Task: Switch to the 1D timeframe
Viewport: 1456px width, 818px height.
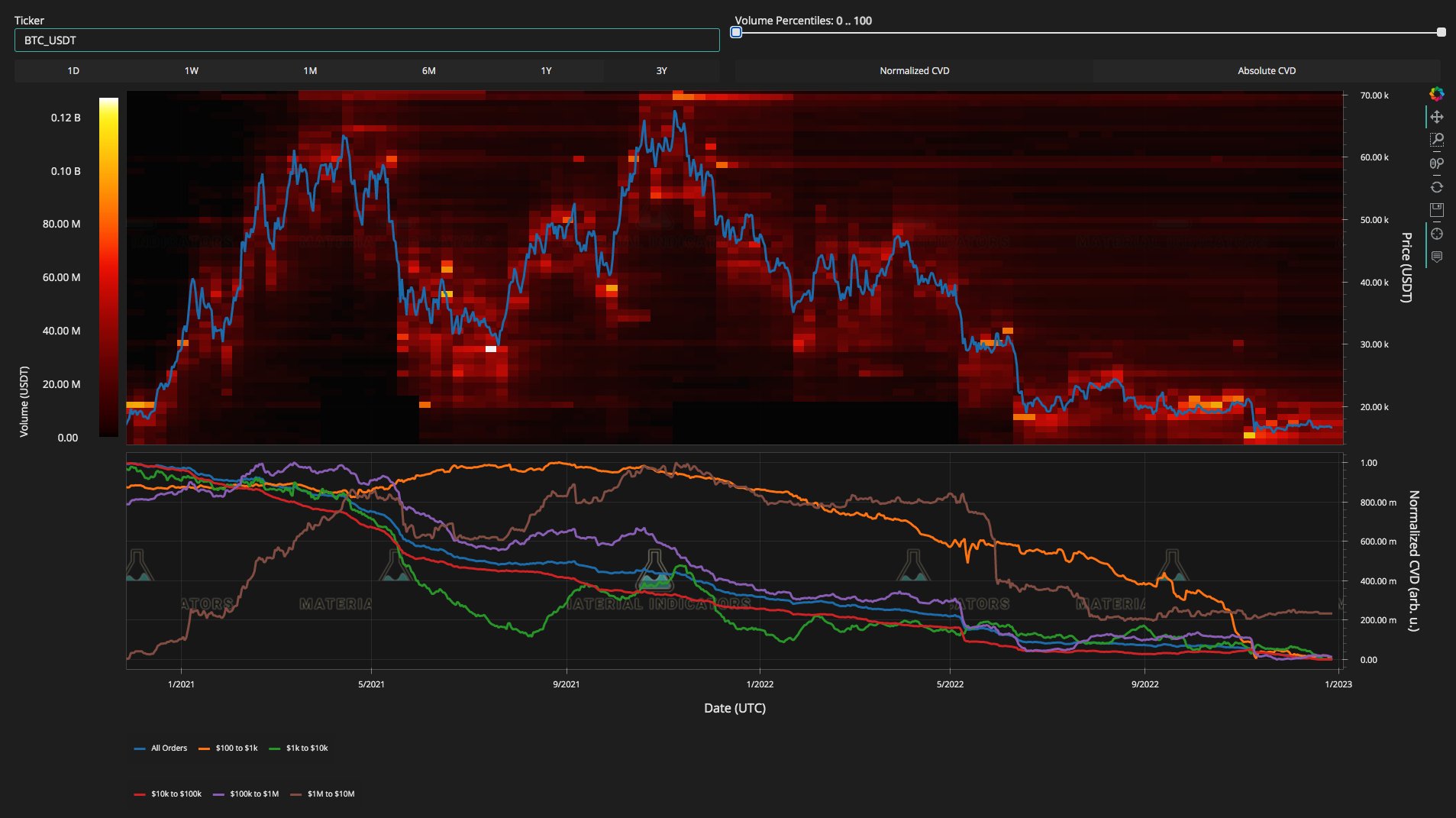Action: click(x=73, y=71)
